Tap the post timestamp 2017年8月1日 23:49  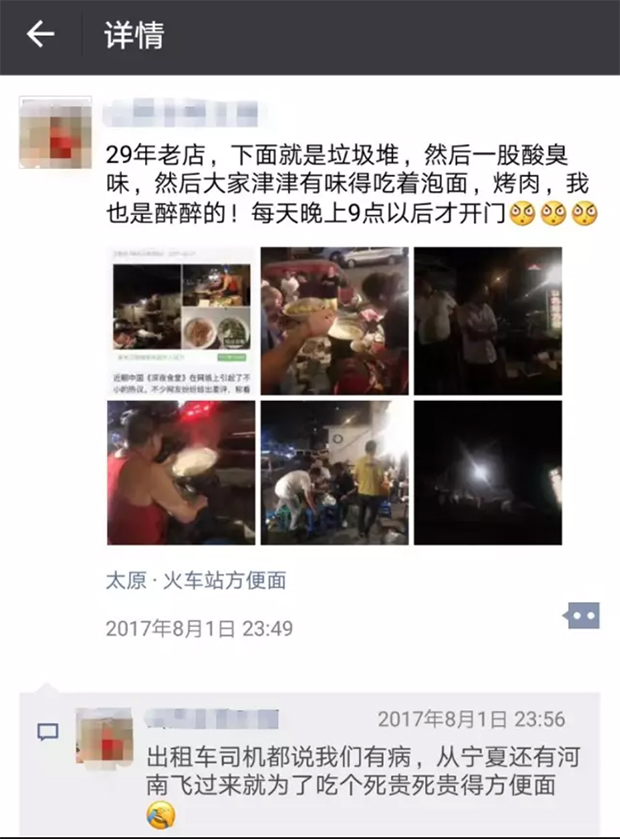(200, 628)
